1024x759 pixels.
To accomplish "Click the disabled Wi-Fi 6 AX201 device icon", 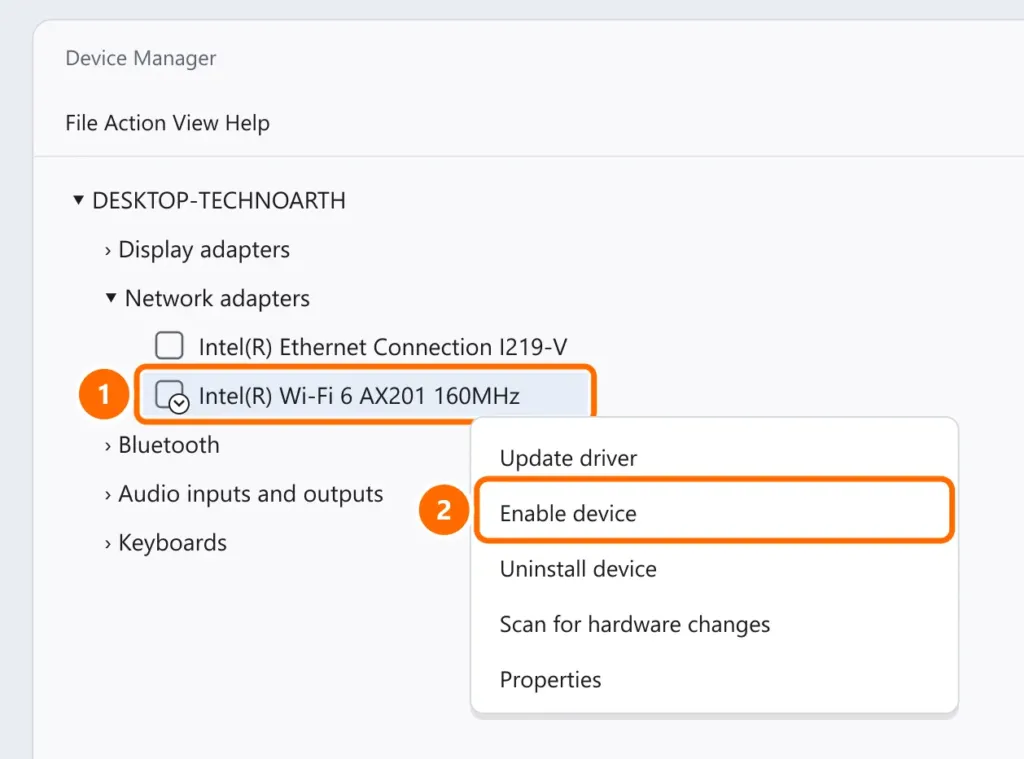I will 172,396.
